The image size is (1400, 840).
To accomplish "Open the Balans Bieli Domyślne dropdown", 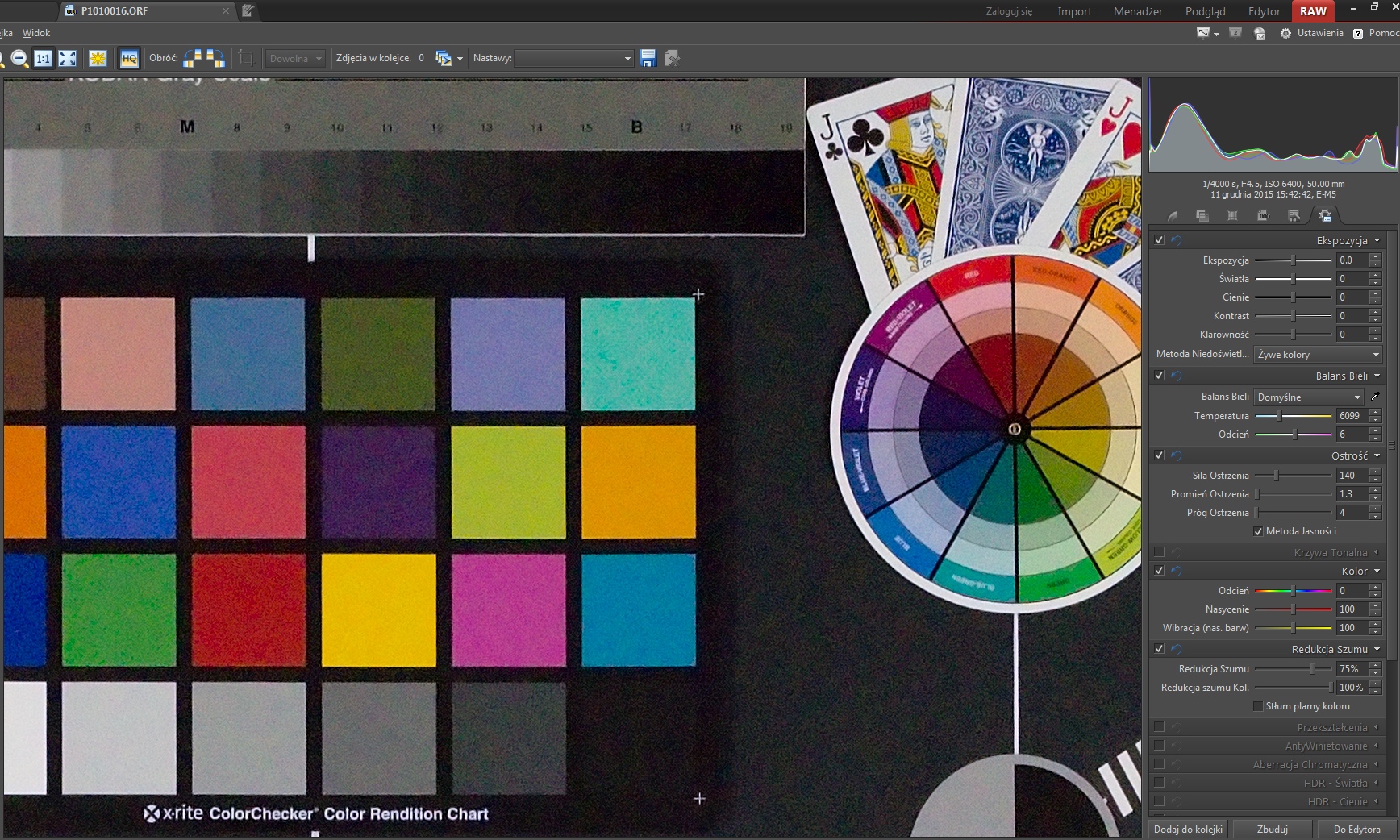I will pyautogui.click(x=1309, y=397).
